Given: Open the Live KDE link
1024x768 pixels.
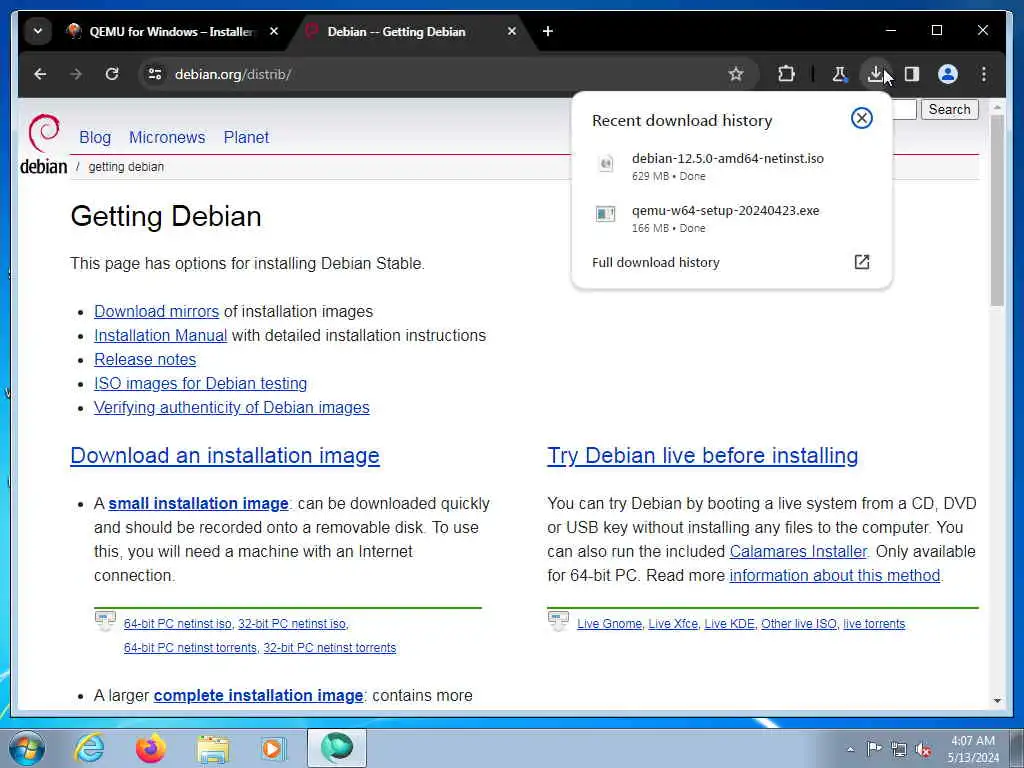Looking at the screenshot, I should (x=729, y=624).
